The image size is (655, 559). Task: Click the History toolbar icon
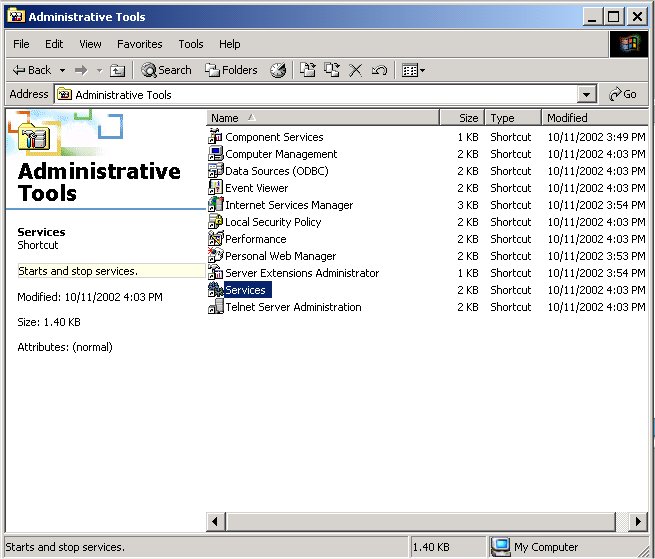[278, 70]
